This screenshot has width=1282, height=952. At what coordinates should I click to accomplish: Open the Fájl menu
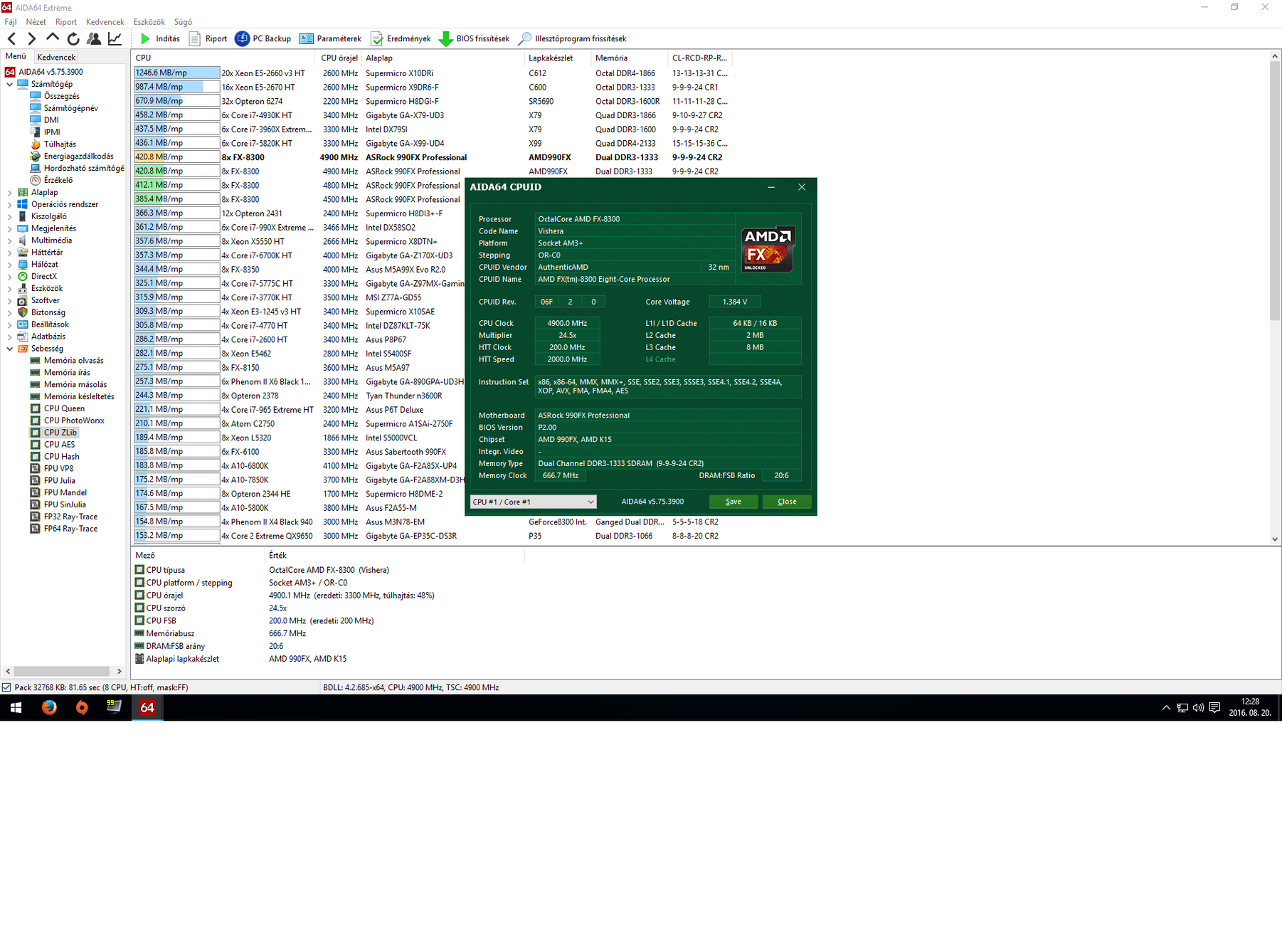click(11, 22)
